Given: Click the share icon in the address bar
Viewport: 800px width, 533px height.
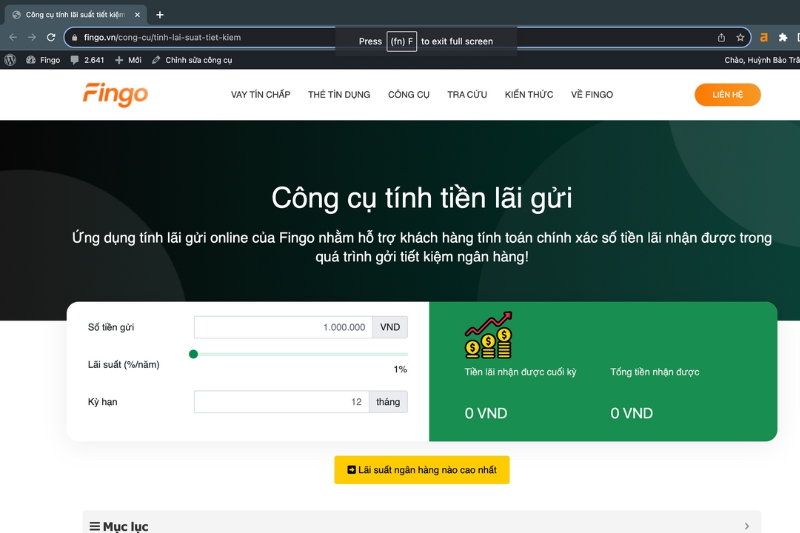Looking at the screenshot, I should pos(721,37).
